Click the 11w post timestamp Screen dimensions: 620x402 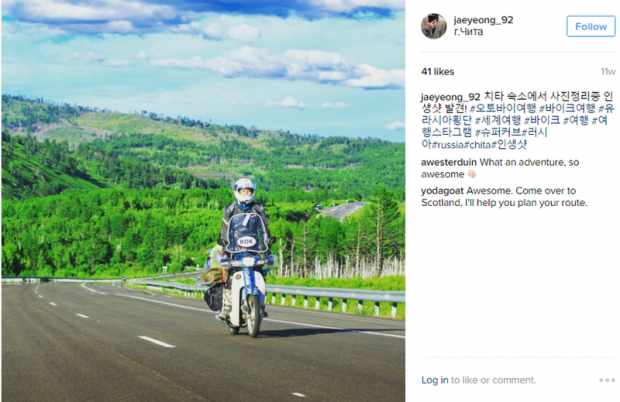[x=608, y=72]
